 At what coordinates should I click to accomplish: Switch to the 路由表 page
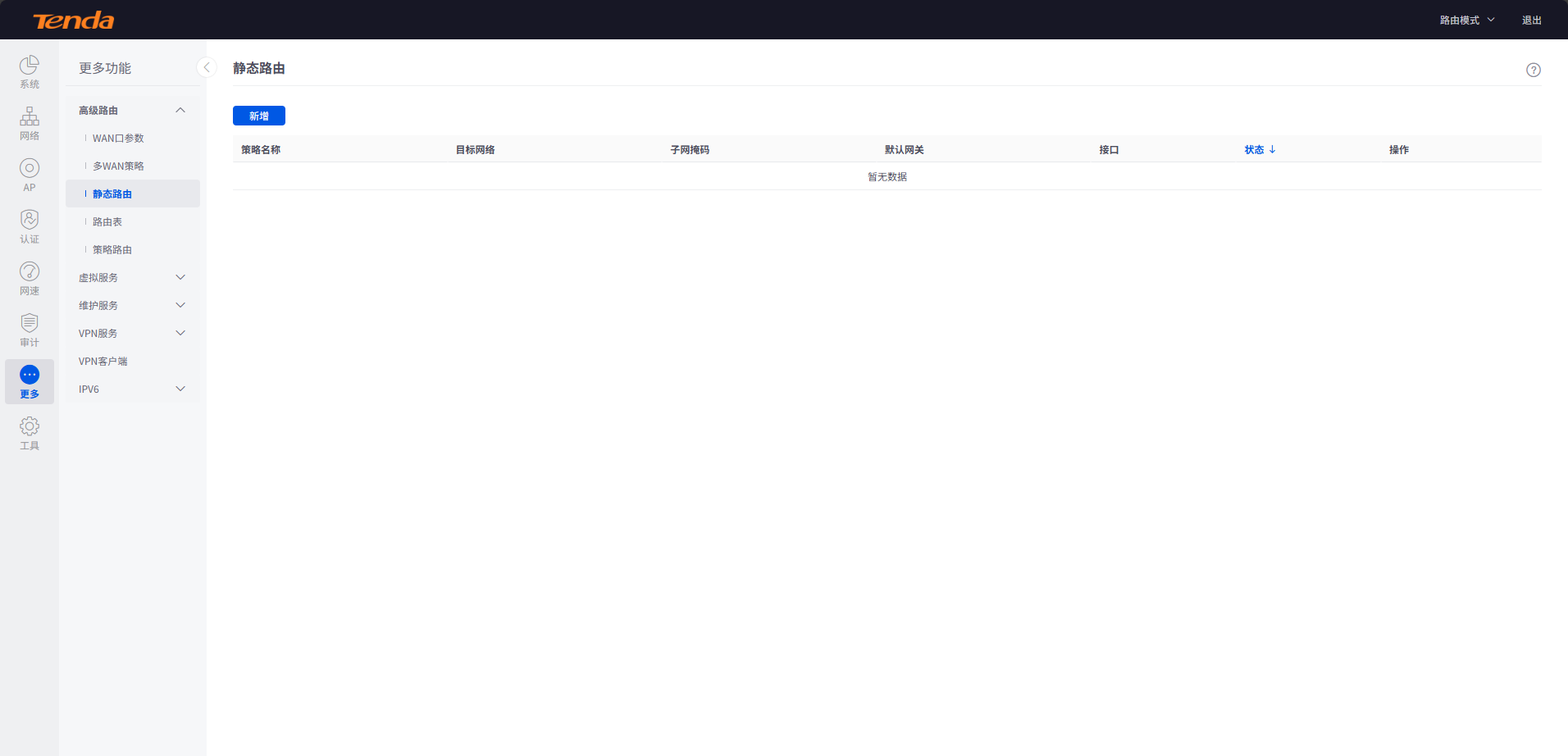[107, 221]
